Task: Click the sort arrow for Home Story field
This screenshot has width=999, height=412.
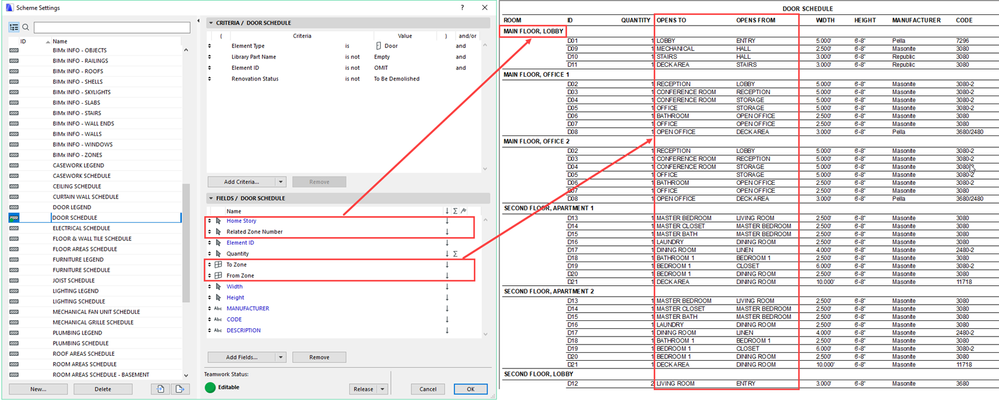Action: point(447,220)
